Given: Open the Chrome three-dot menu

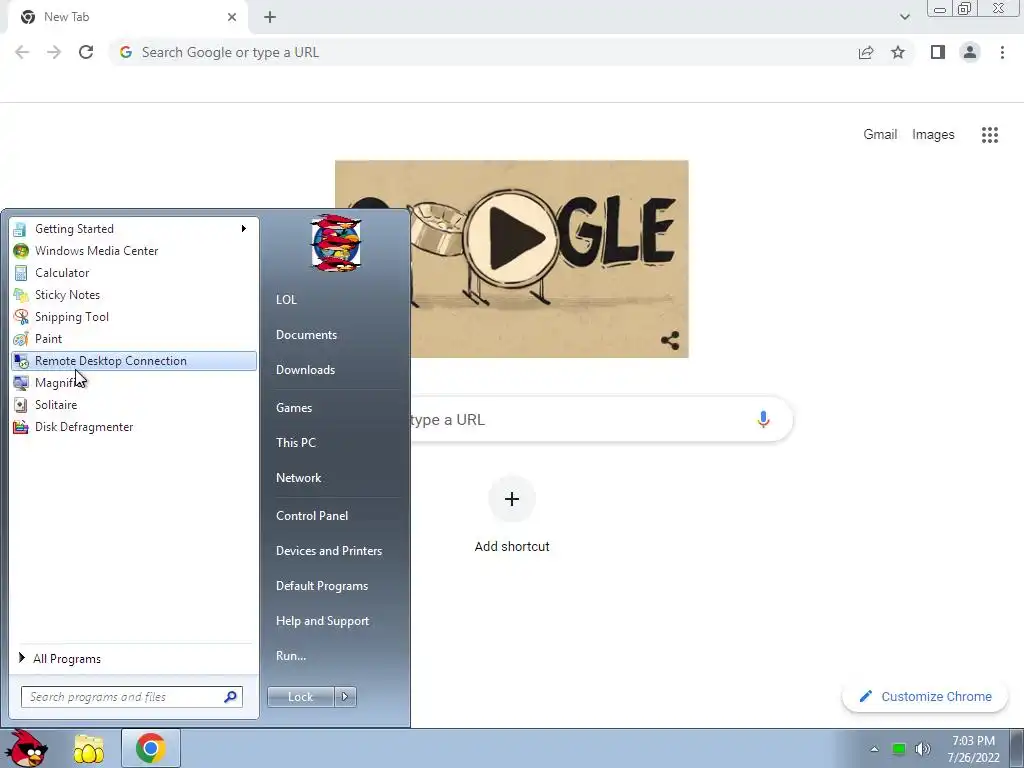Looking at the screenshot, I should tap(1002, 52).
